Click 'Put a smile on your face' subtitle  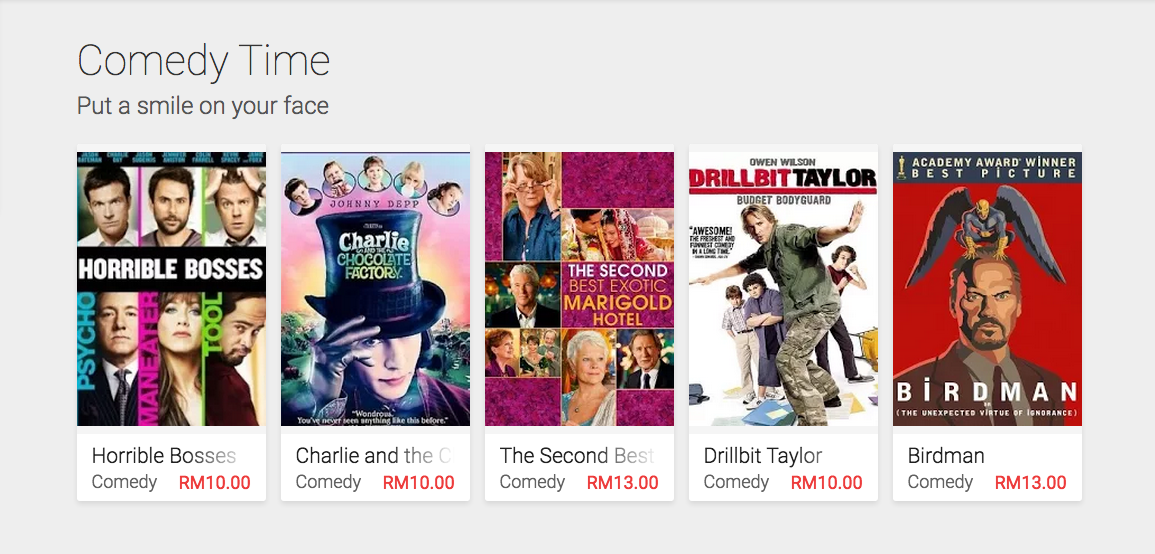[203, 105]
